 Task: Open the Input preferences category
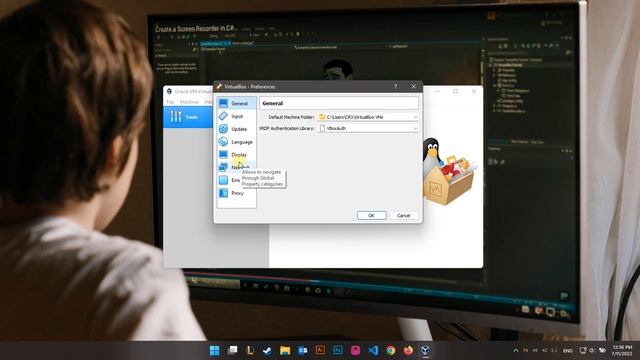237,116
